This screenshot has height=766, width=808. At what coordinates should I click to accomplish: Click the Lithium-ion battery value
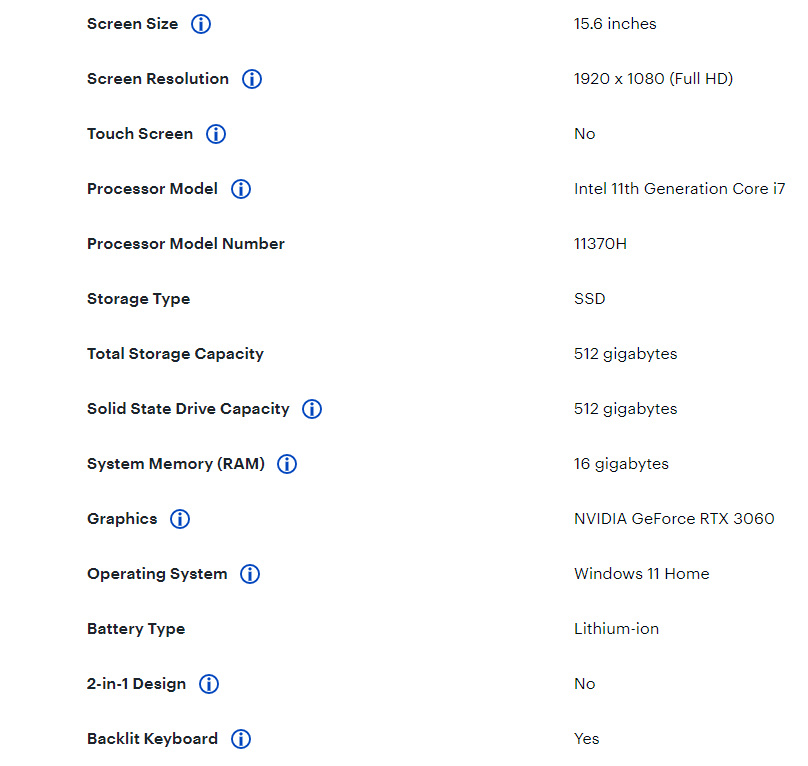pyautogui.click(x=616, y=629)
